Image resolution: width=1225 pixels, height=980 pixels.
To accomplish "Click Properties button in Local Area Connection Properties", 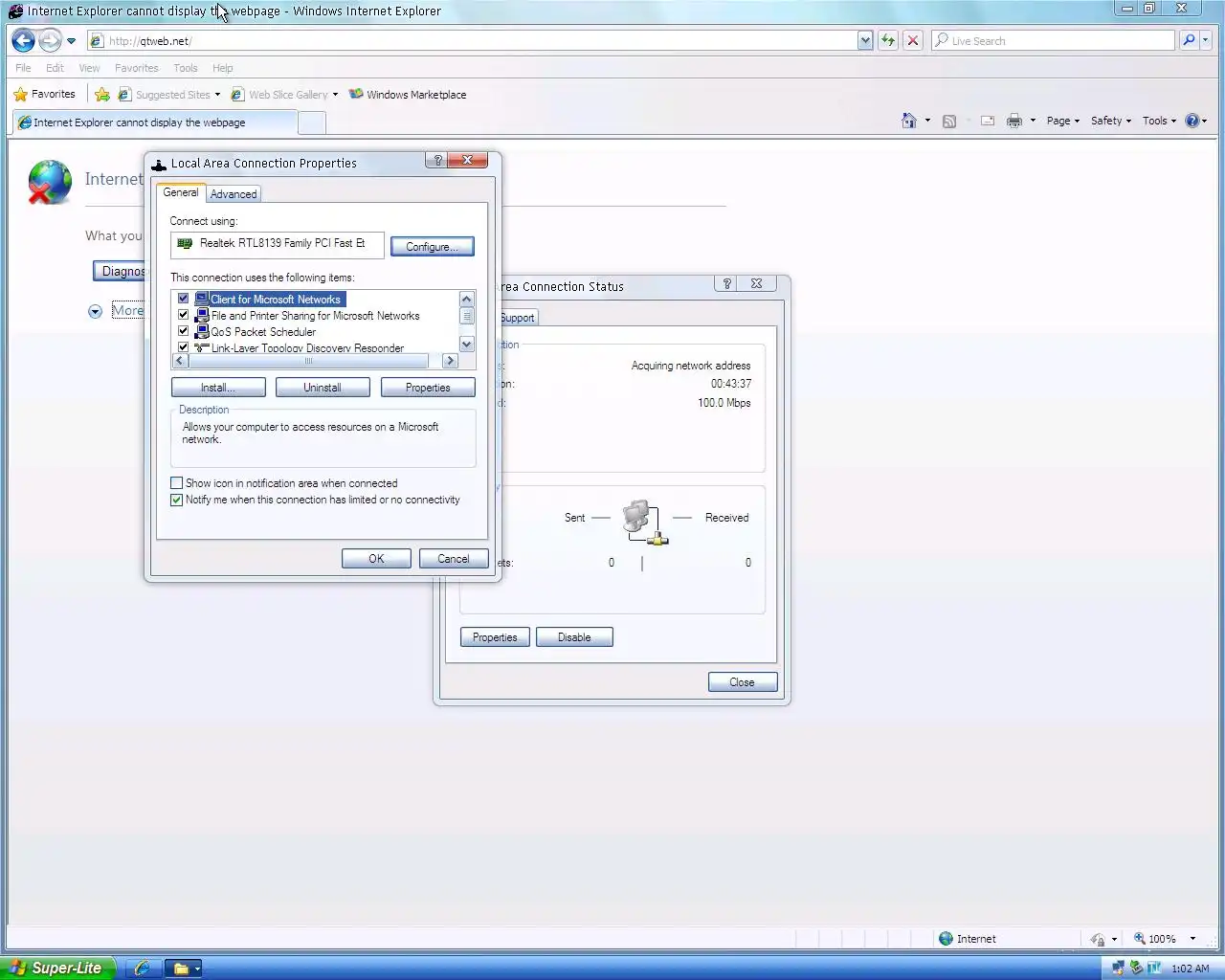I will pyautogui.click(x=428, y=388).
